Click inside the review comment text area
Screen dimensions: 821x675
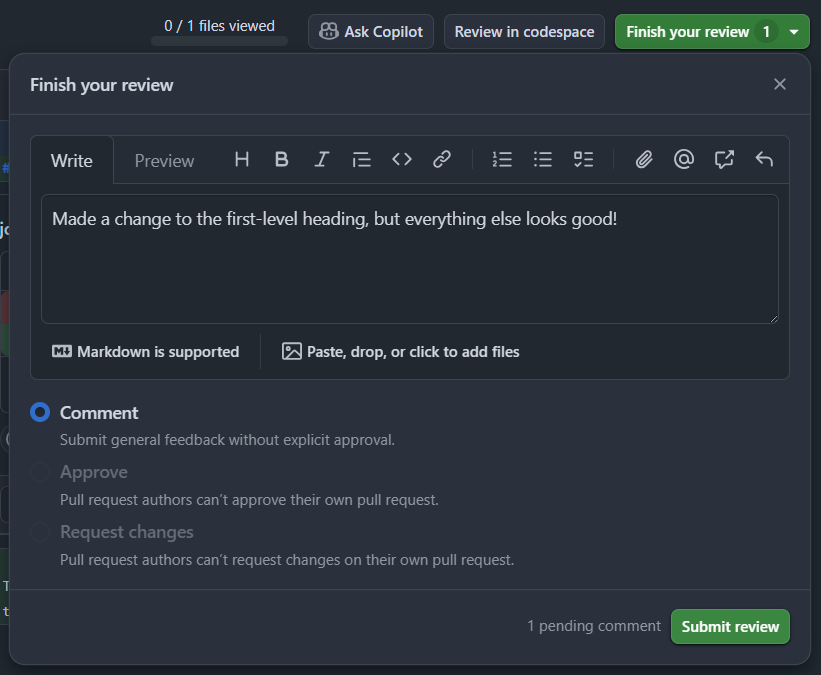409,259
